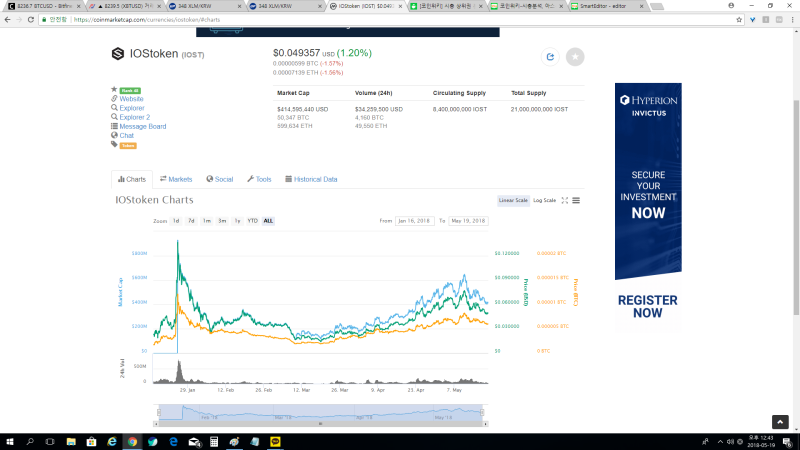The width and height of the screenshot is (800, 450).
Task: Open the Action Center notification icon
Action: 788,442
